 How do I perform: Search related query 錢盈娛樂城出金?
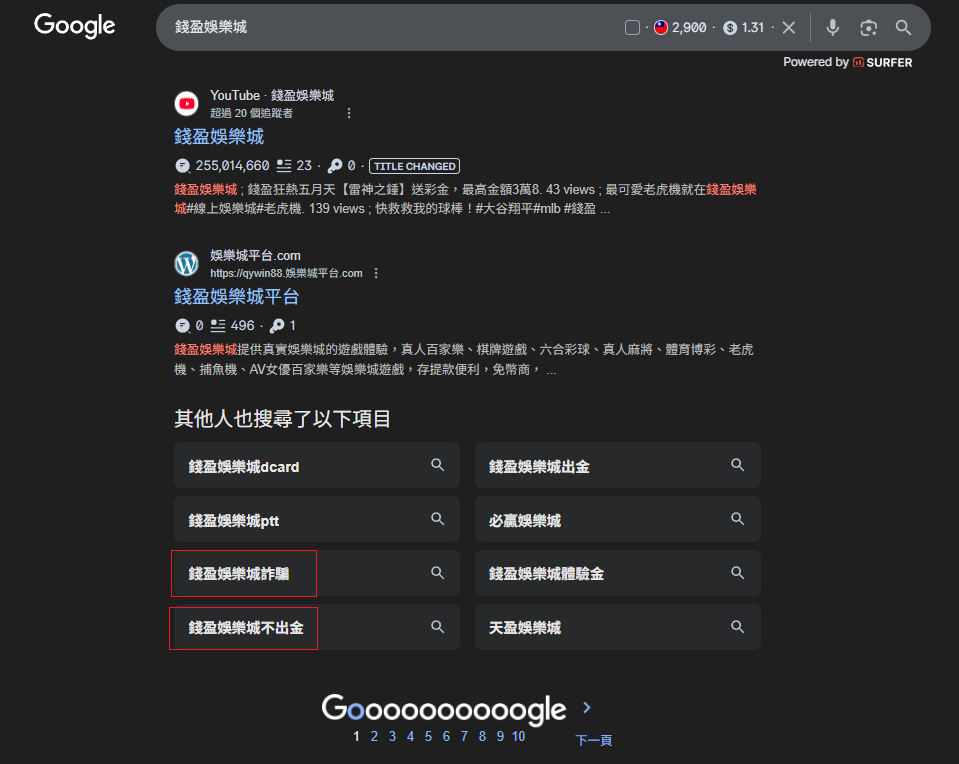618,465
